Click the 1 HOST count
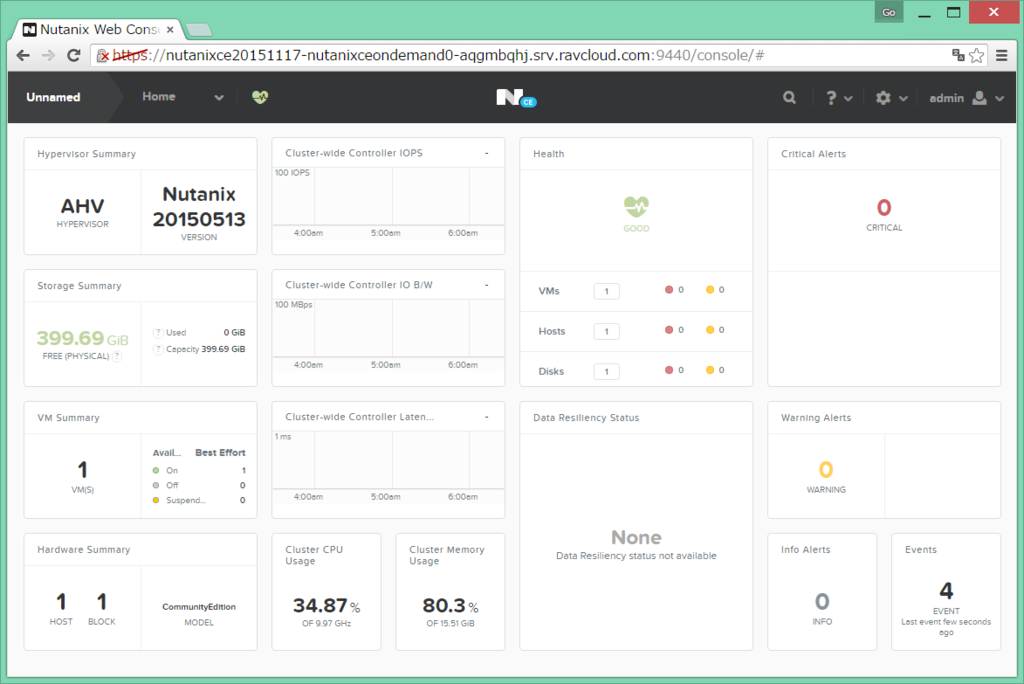Image resolution: width=1024 pixels, height=684 pixels. (x=61, y=602)
